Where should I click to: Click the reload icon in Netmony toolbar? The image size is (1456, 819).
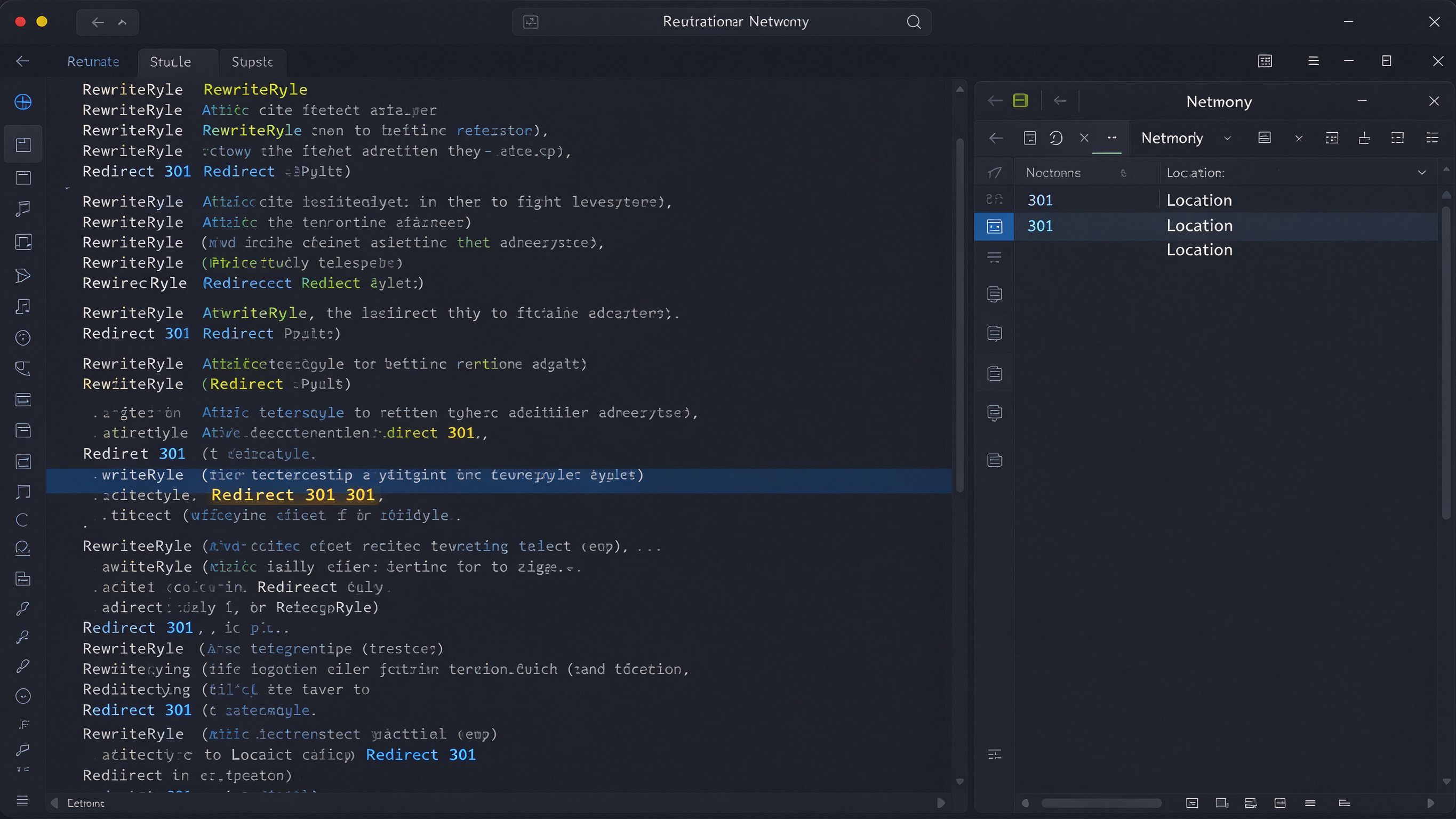click(x=1056, y=138)
